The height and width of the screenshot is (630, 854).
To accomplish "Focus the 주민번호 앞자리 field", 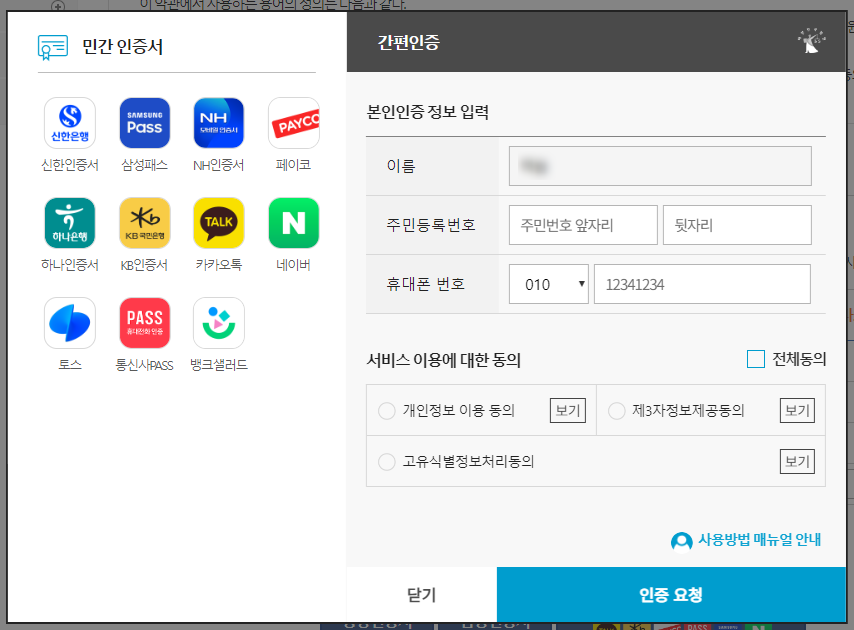I will (x=583, y=225).
